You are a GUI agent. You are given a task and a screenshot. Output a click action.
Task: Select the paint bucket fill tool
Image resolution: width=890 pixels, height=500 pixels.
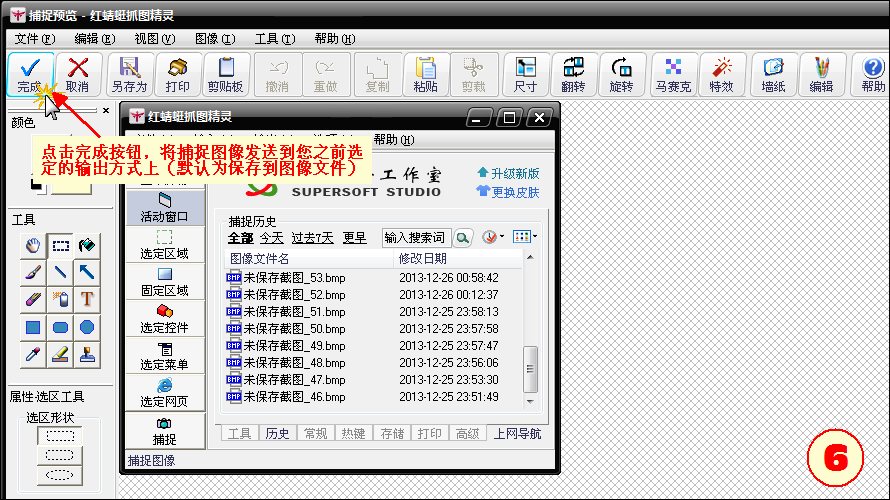coord(87,244)
